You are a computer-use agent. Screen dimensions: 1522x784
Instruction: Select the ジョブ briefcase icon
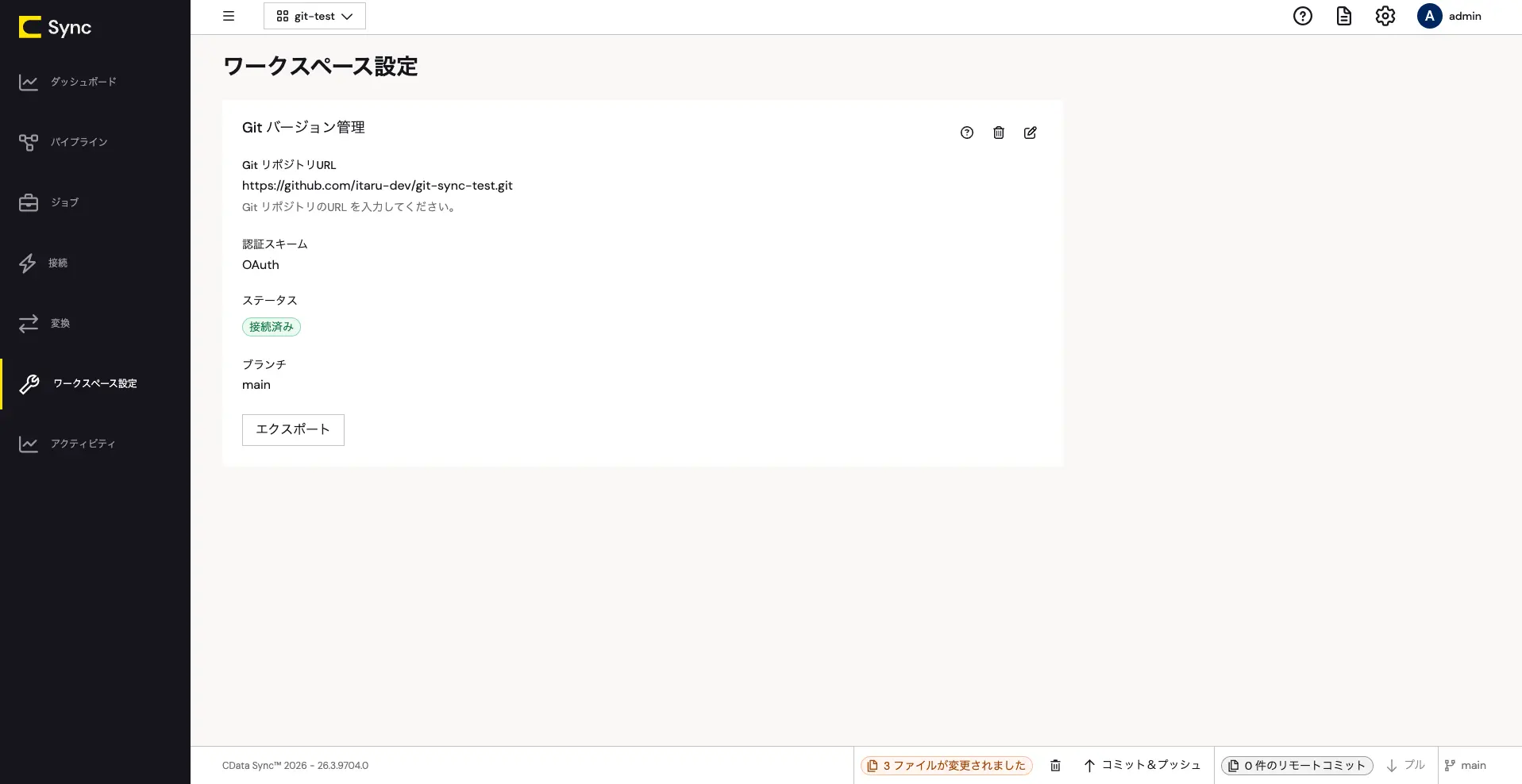(x=29, y=202)
